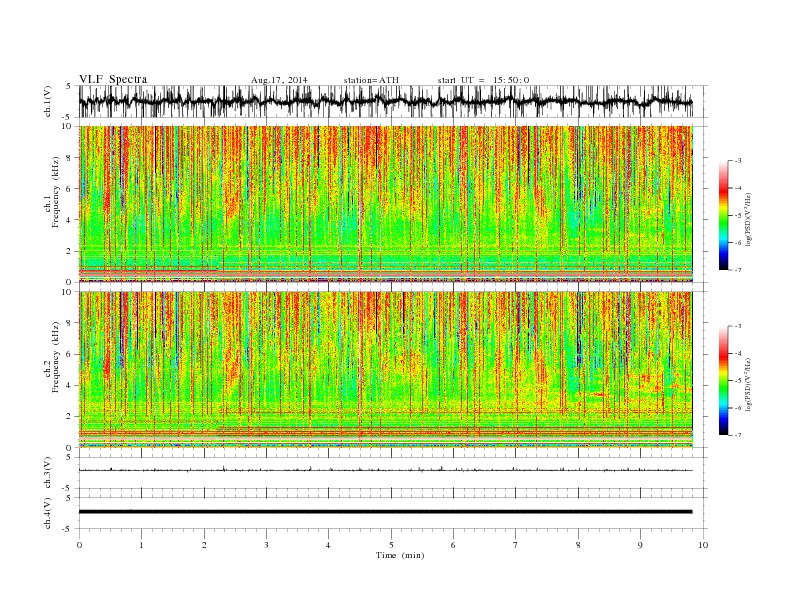
Task: Click the "4" kHz tick on ch.1 frequency axis
Action: 69,220
